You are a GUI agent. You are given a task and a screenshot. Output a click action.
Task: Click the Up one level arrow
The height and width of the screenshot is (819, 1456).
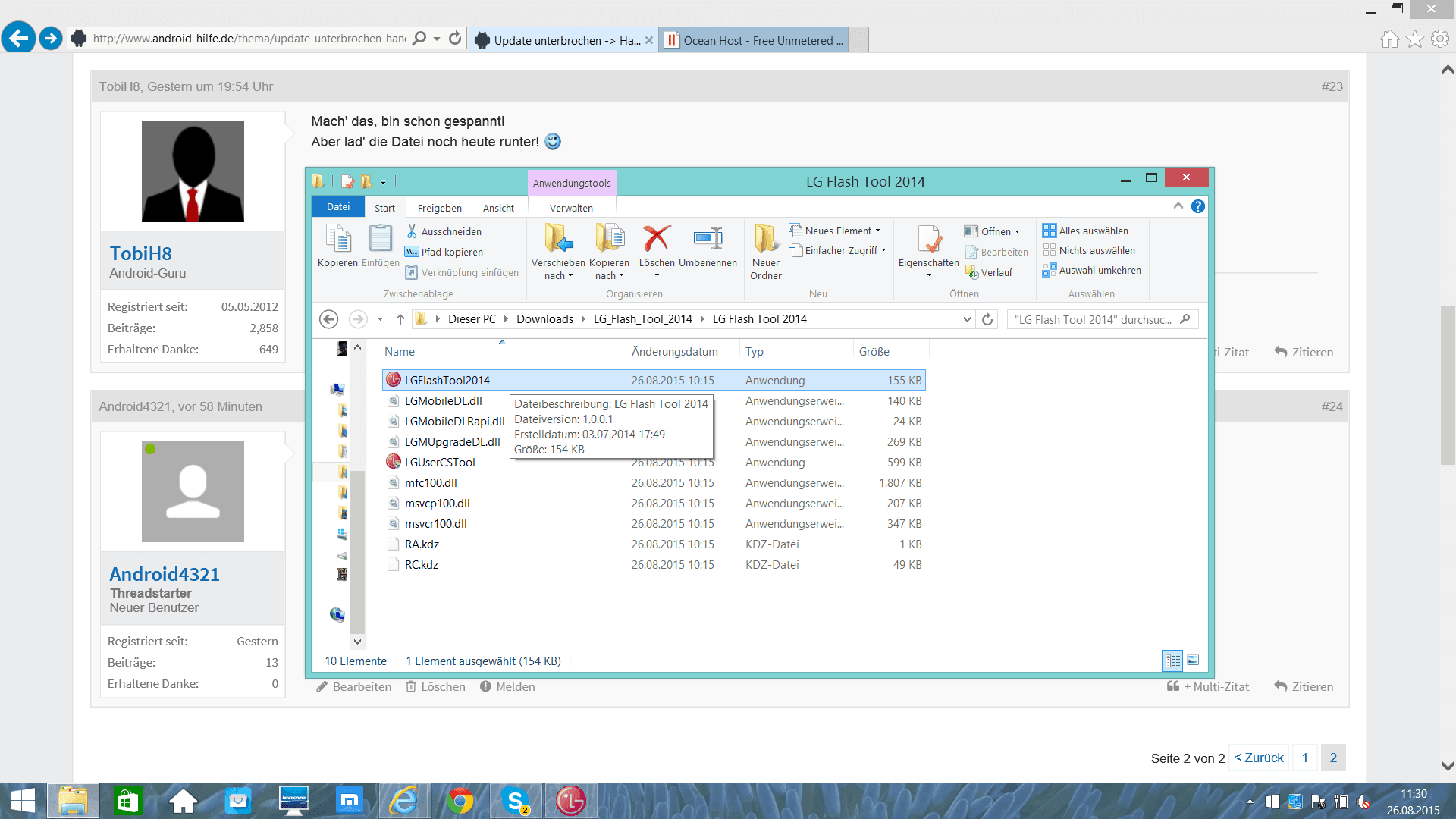coord(400,319)
